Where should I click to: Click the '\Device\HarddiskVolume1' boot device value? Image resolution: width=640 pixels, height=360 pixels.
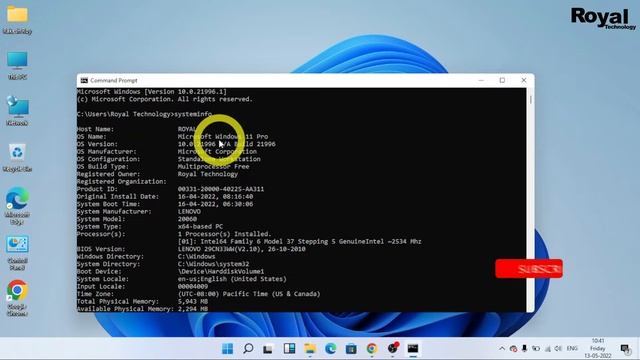coord(221,271)
